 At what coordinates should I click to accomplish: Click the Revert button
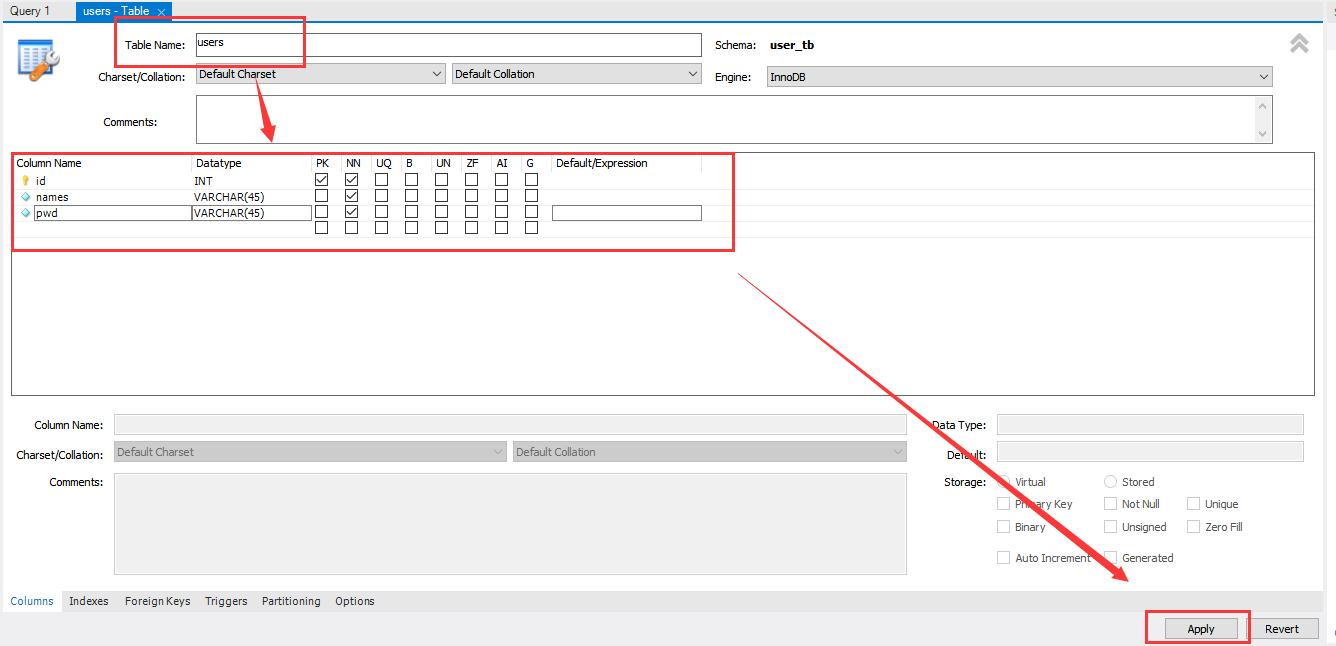click(x=1284, y=628)
